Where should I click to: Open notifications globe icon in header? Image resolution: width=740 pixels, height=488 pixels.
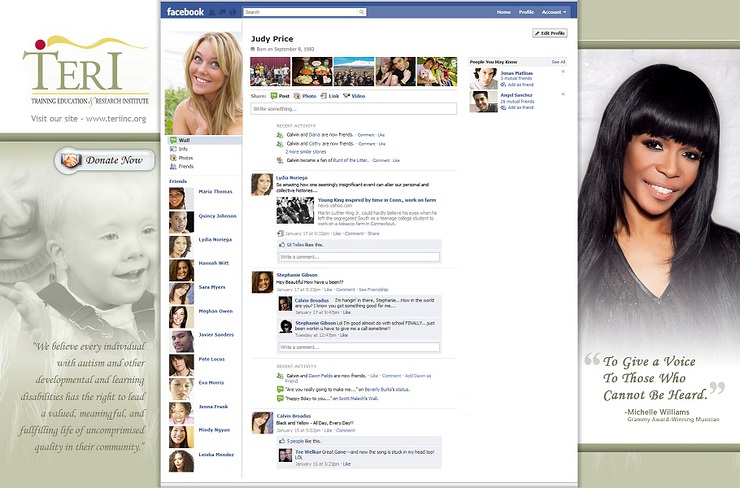click(232, 12)
